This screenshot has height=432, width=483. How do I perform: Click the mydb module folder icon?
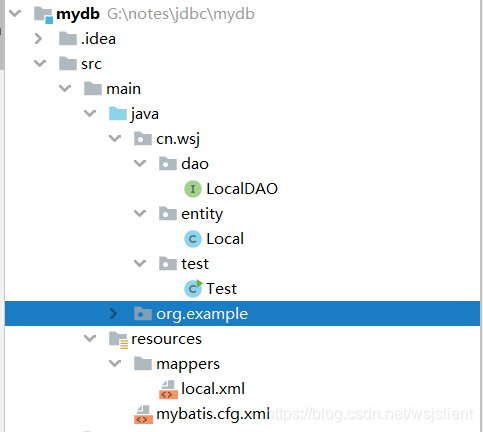coord(43,15)
